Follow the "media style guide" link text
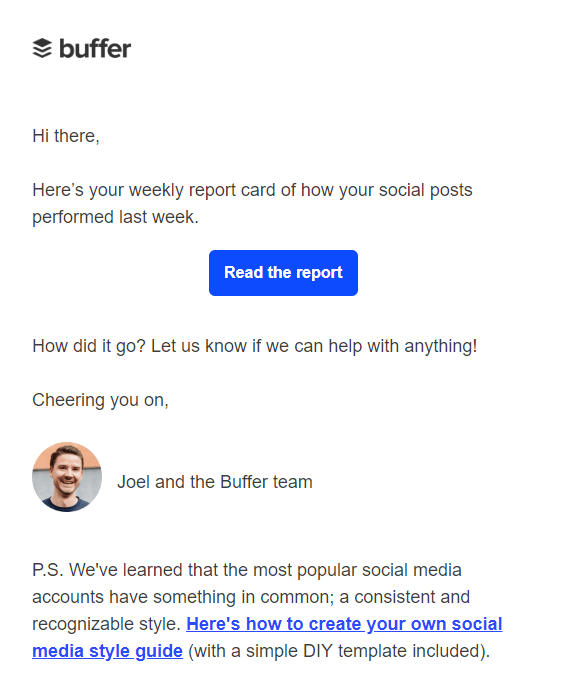Viewport: 562px width, 683px height. click(107, 651)
